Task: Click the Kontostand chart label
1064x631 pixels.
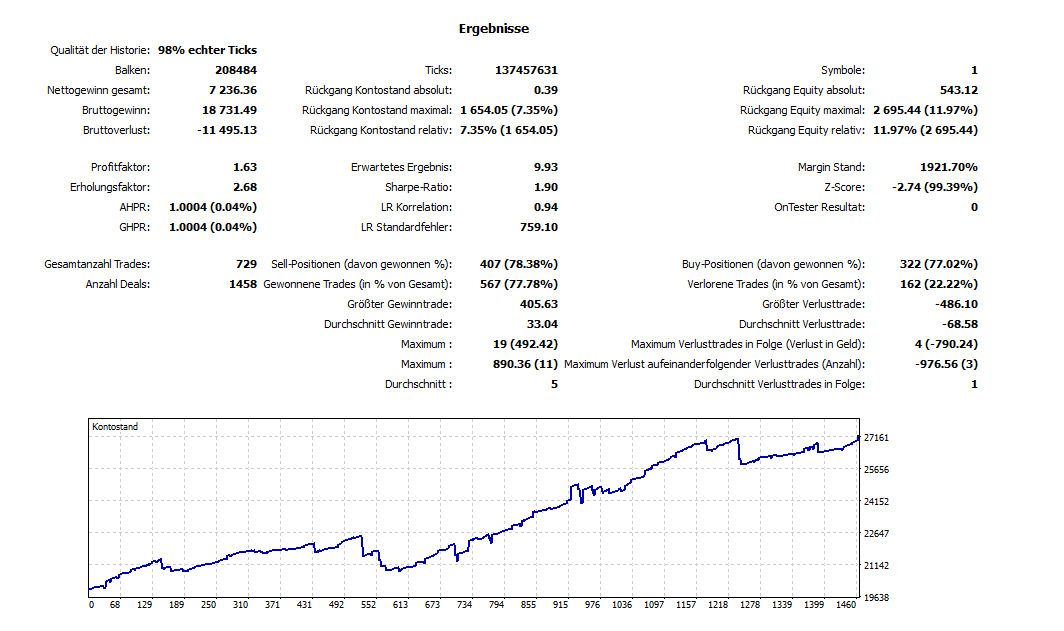Action: (x=115, y=427)
